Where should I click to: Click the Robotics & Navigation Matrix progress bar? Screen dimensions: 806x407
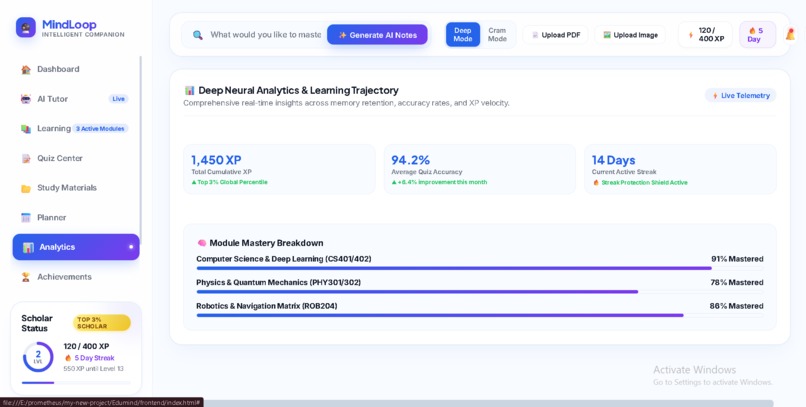pos(480,316)
